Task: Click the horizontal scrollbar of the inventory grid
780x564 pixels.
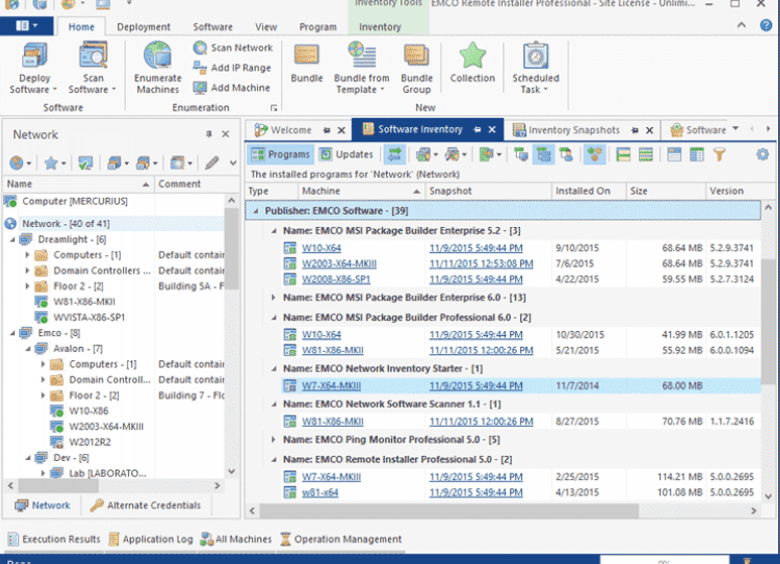Action: coord(449,511)
